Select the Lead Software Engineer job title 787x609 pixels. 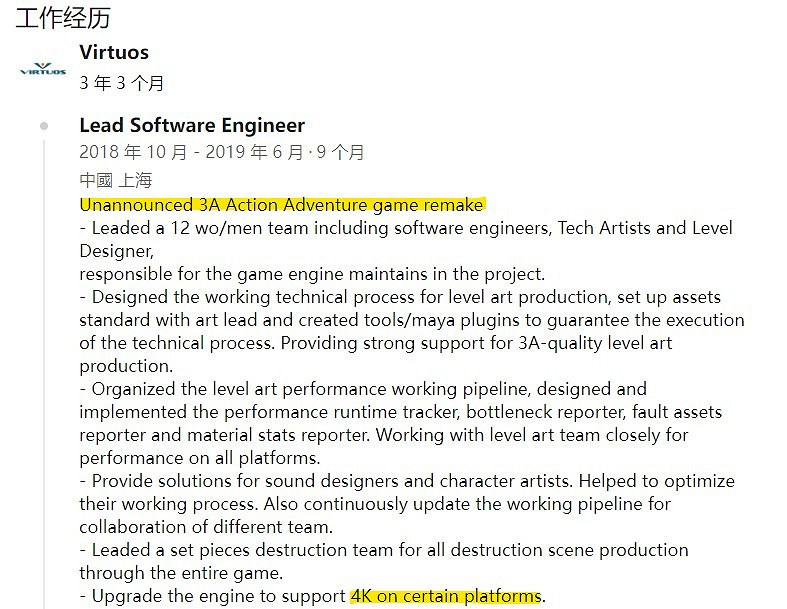[x=192, y=126]
